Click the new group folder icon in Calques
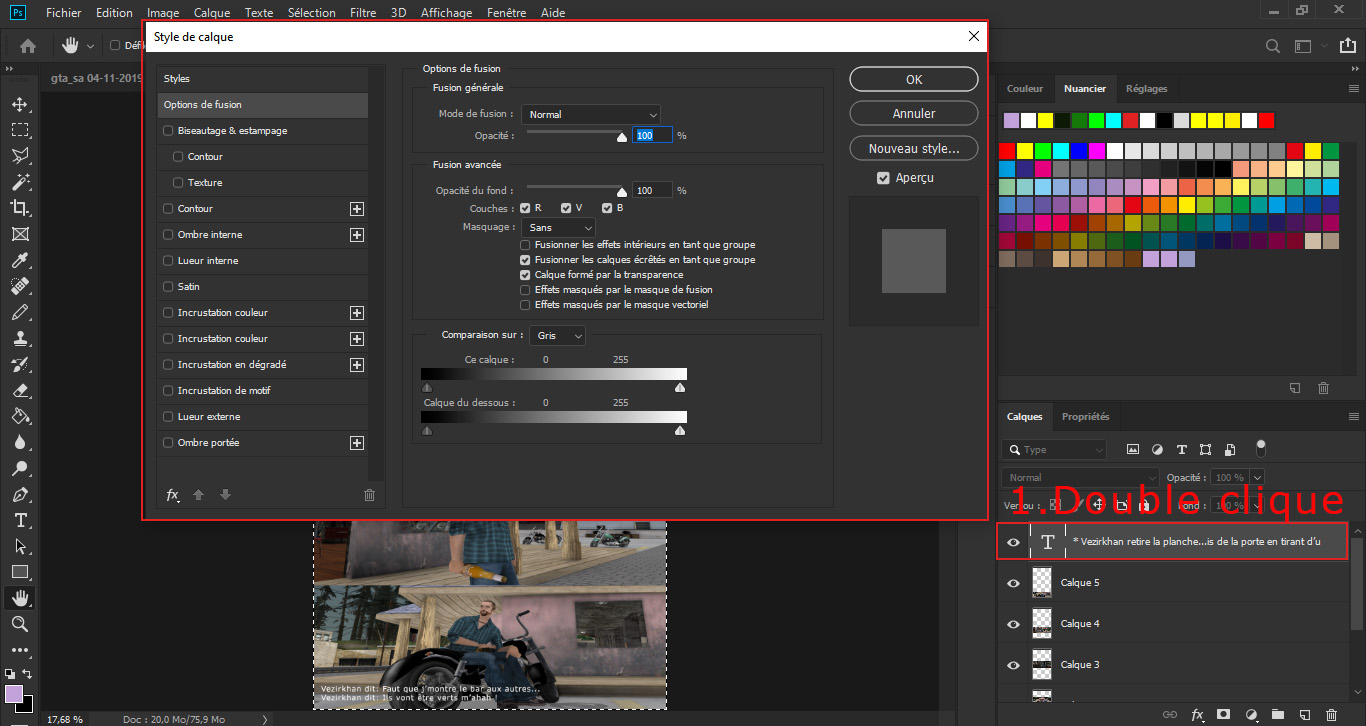Image resolution: width=1366 pixels, height=726 pixels. click(x=1277, y=714)
